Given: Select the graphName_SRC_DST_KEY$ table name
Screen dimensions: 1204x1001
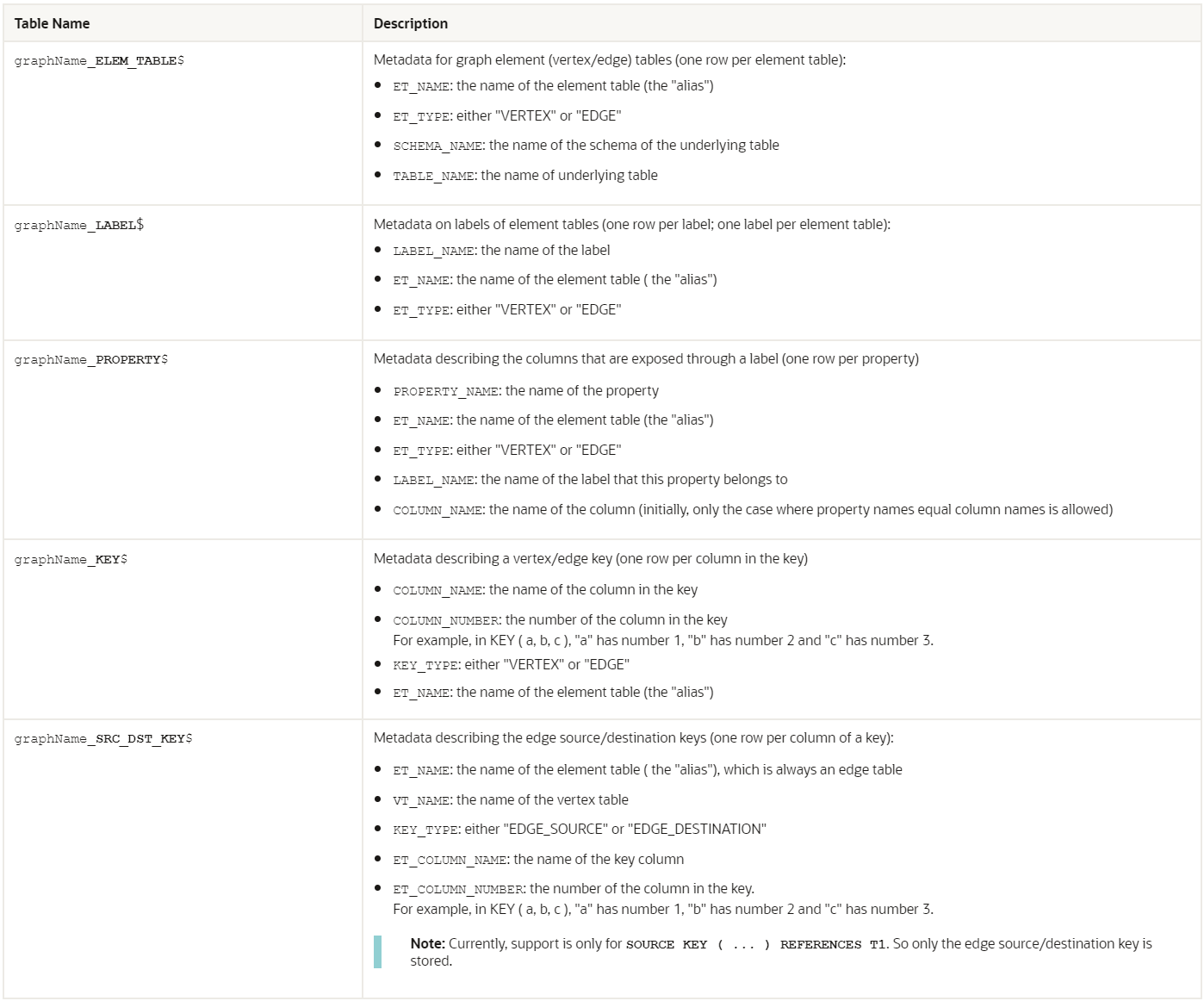Looking at the screenshot, I should point(103,738).
